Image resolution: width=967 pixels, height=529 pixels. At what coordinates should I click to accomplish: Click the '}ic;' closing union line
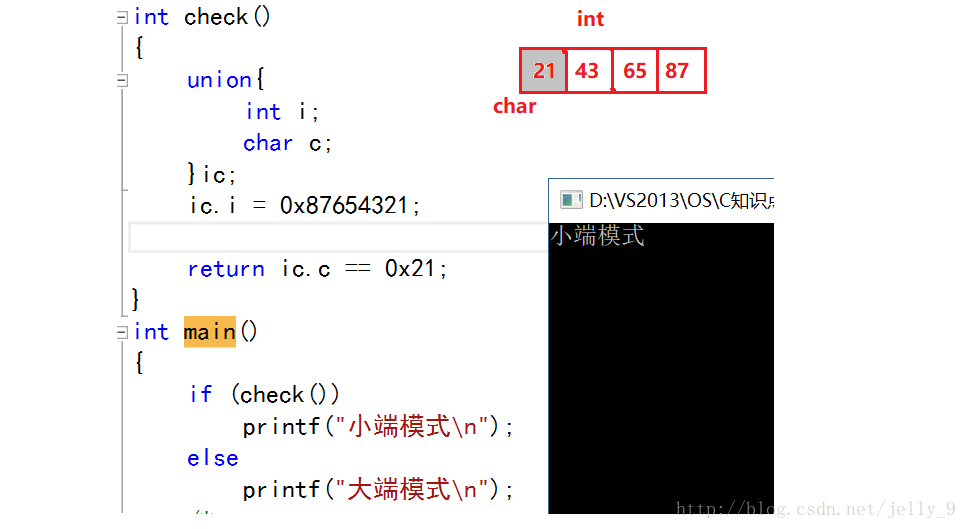(212, 174)
